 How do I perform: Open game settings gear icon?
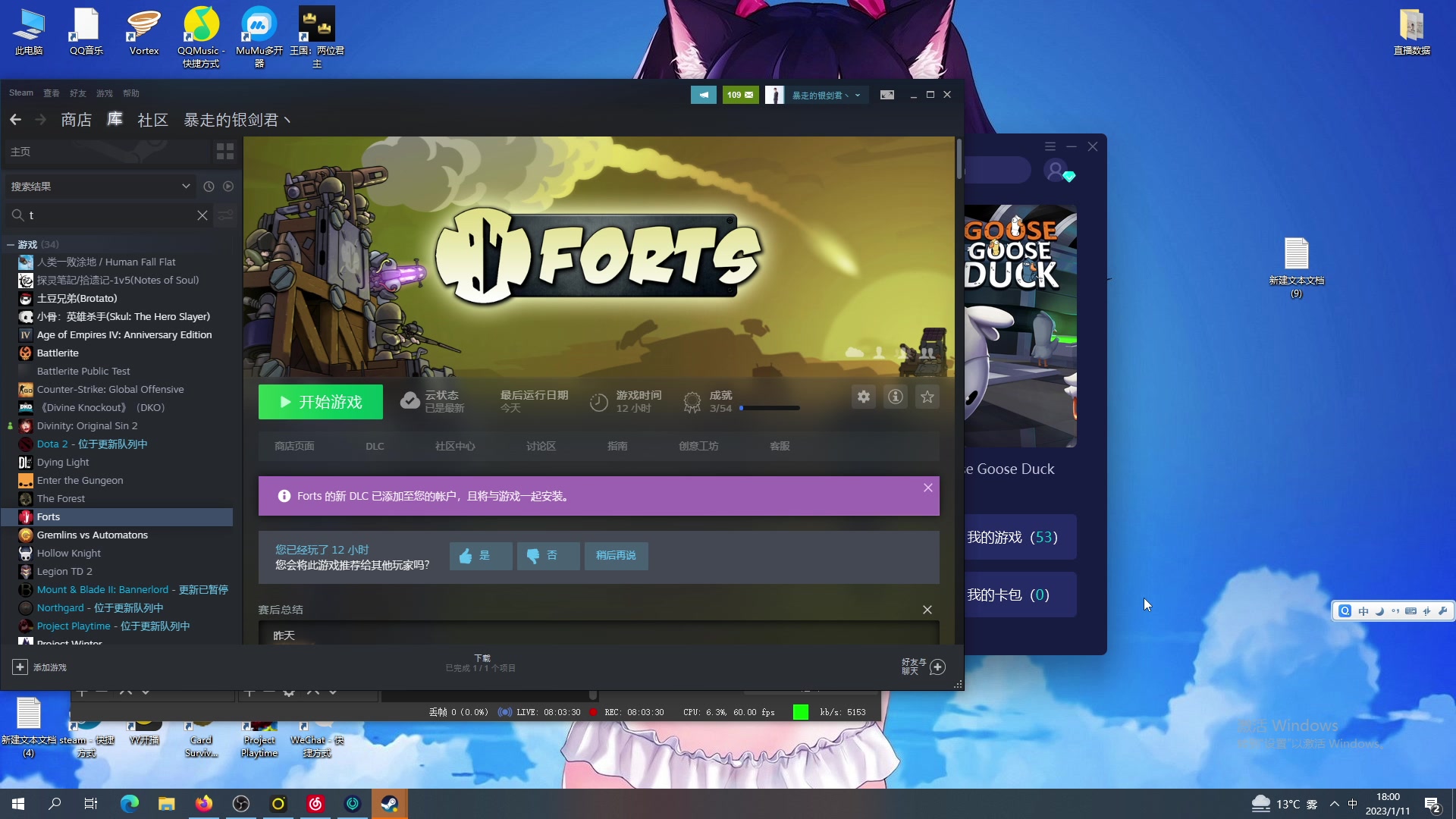pos(863,397)
